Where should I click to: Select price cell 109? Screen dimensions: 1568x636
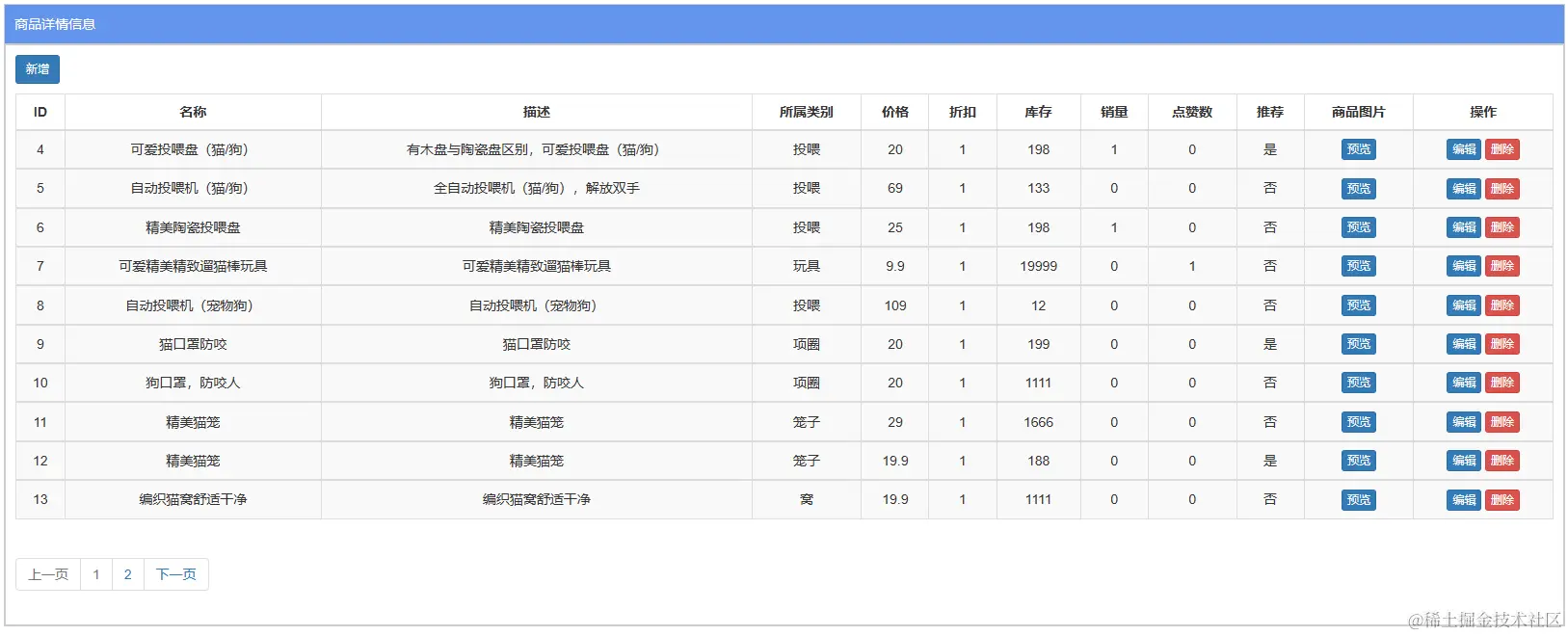tap(895, 305)
